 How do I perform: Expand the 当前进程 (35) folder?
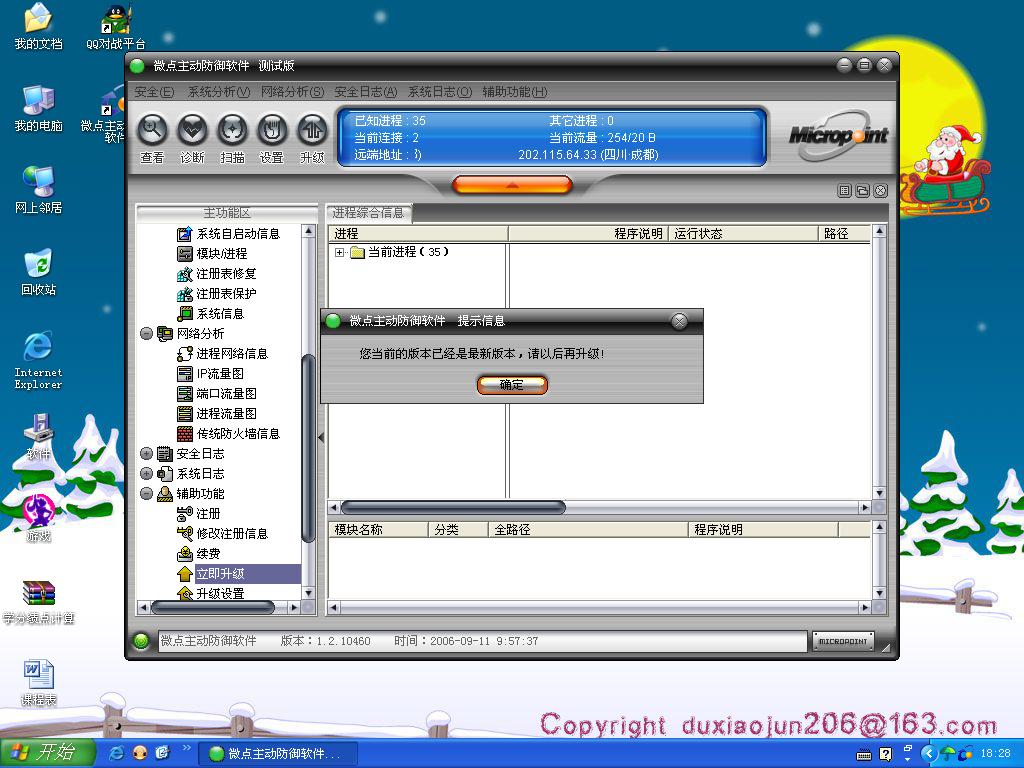(x=340, y=253)
